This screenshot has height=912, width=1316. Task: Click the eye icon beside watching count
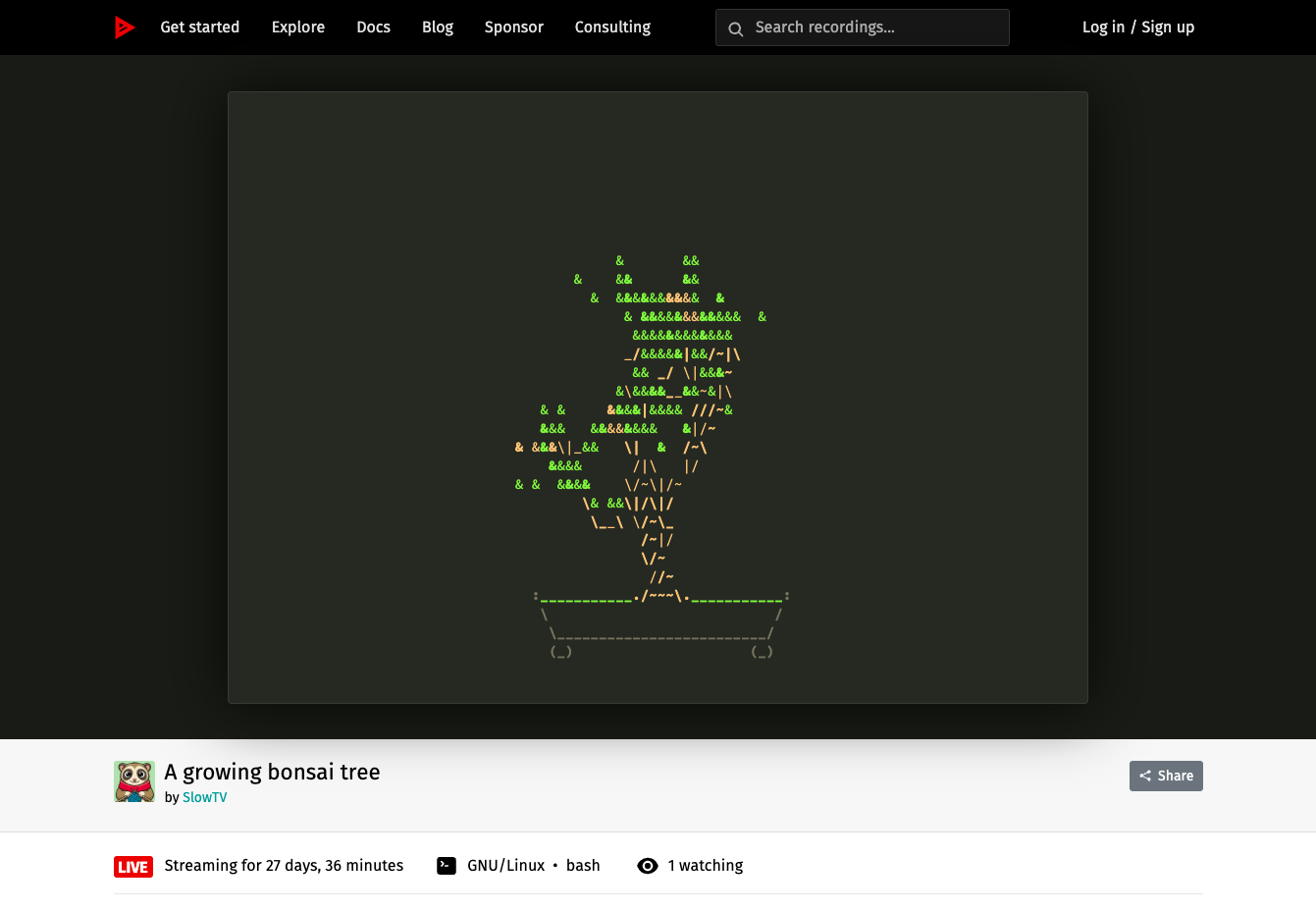click(x=648, y=866)
